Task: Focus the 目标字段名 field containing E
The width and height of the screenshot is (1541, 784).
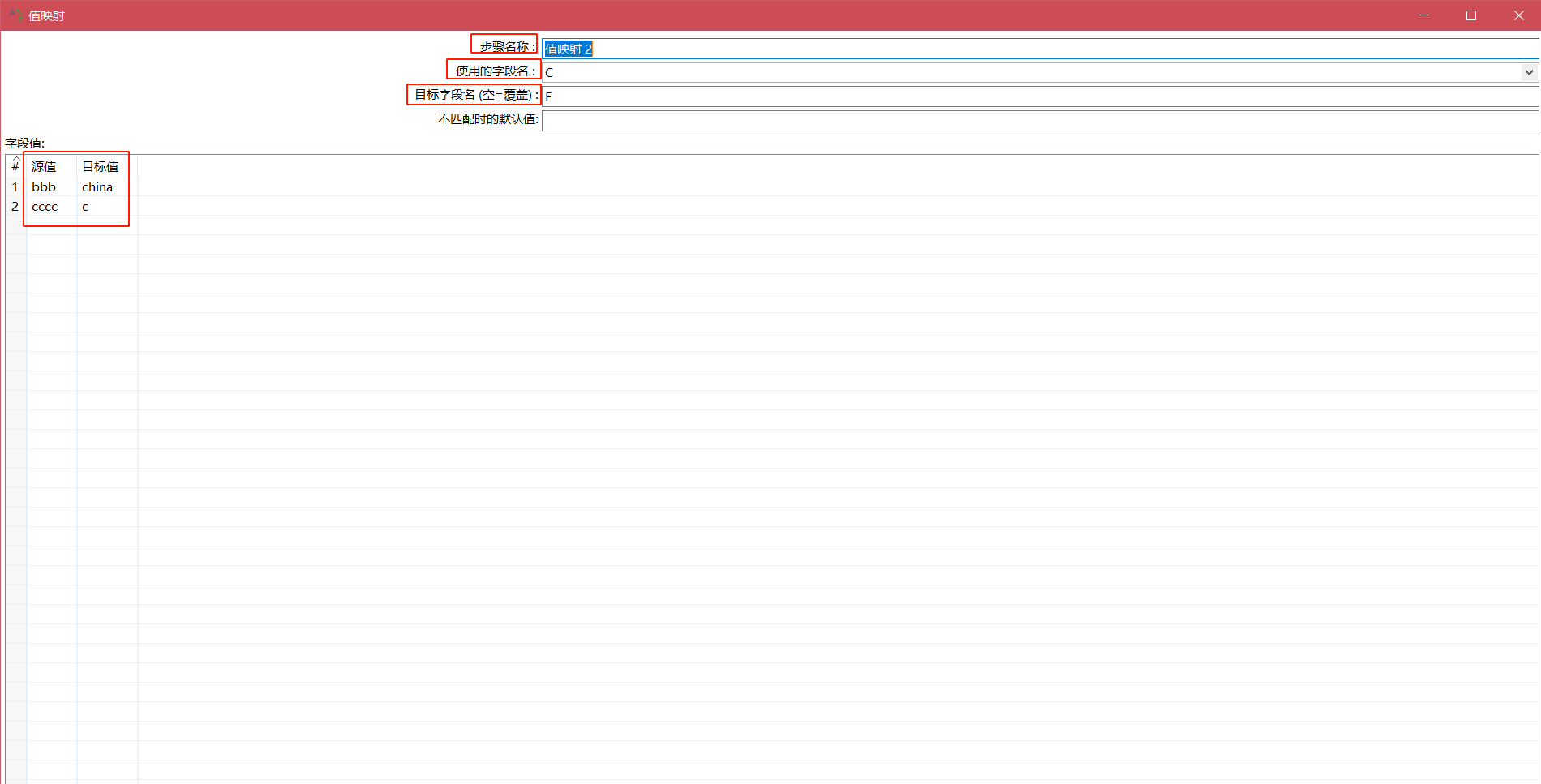Action: click(1038, 96)
